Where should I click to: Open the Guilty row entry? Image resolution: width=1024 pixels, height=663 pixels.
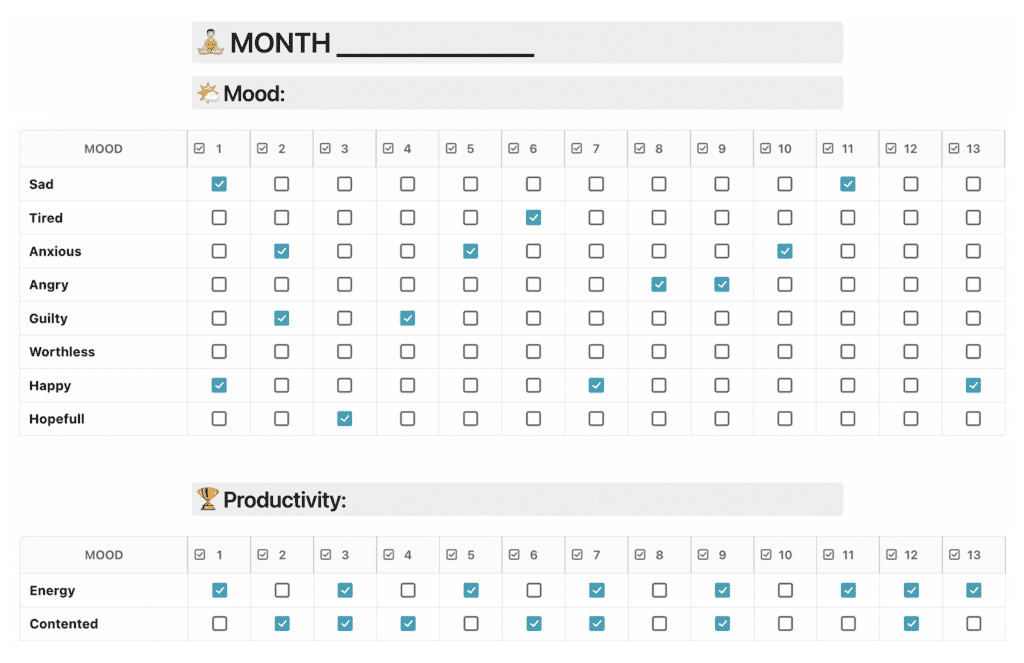(x=48, y=318)
